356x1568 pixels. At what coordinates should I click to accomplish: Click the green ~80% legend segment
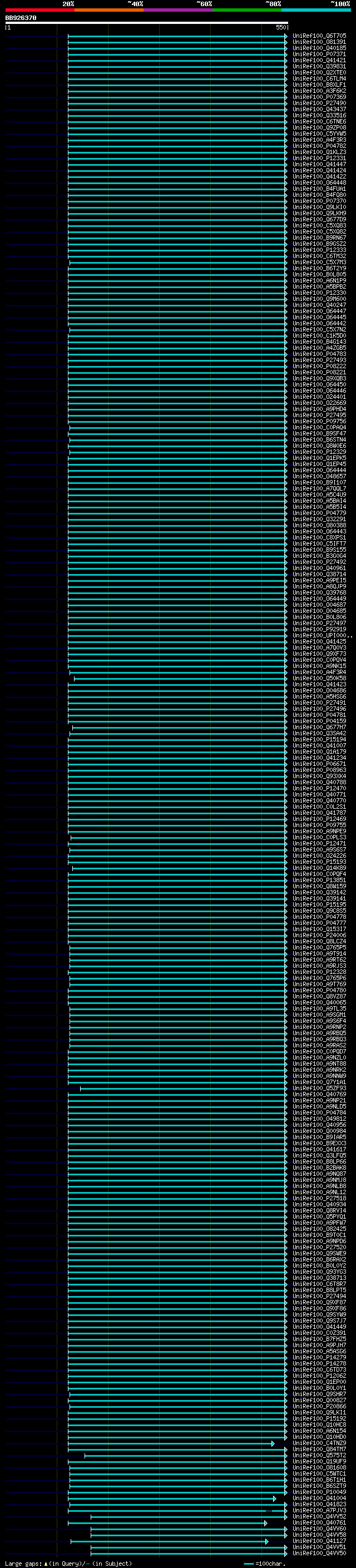click(x=247, y=10)
